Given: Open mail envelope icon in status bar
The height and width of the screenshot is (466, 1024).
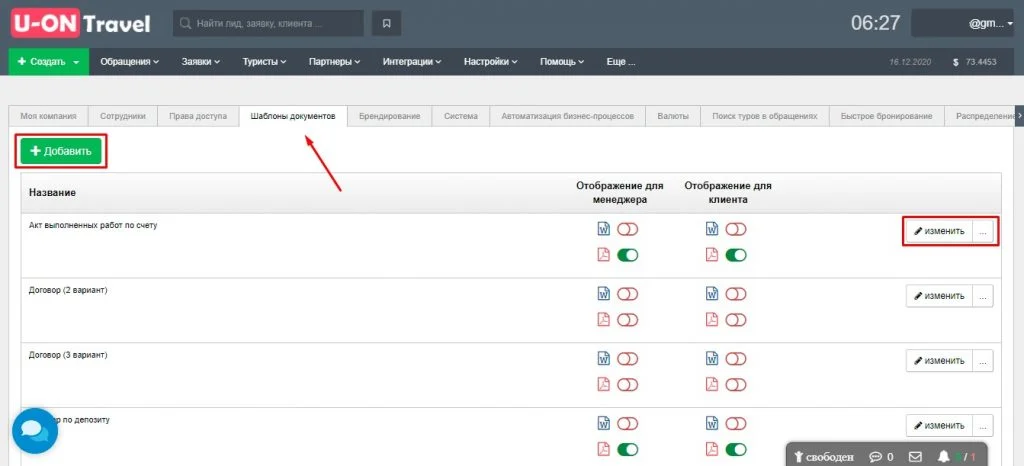Looking at the screenshot, I should pyautogui.click(x=916, y=457).
